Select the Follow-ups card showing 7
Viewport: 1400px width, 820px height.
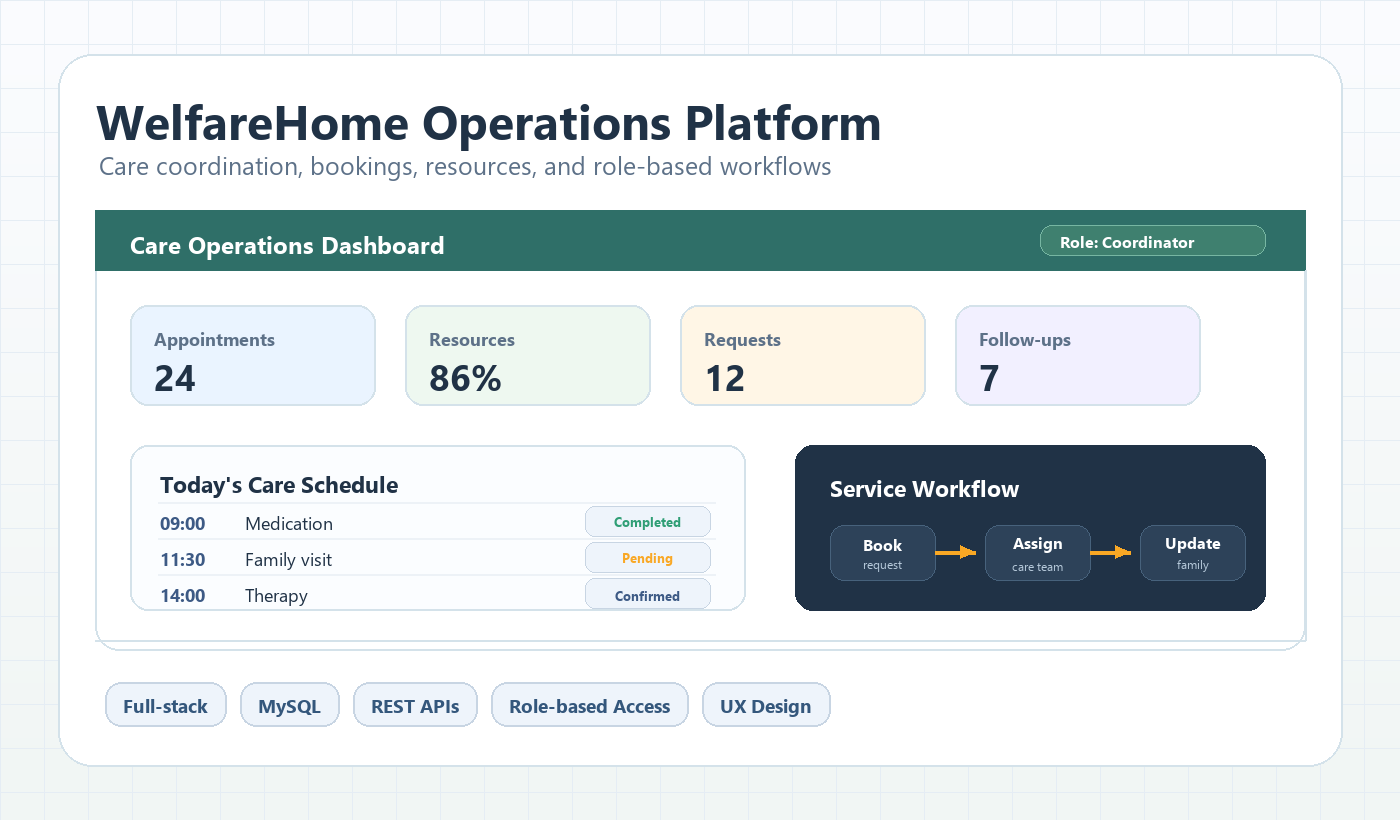coord(1078,356)
